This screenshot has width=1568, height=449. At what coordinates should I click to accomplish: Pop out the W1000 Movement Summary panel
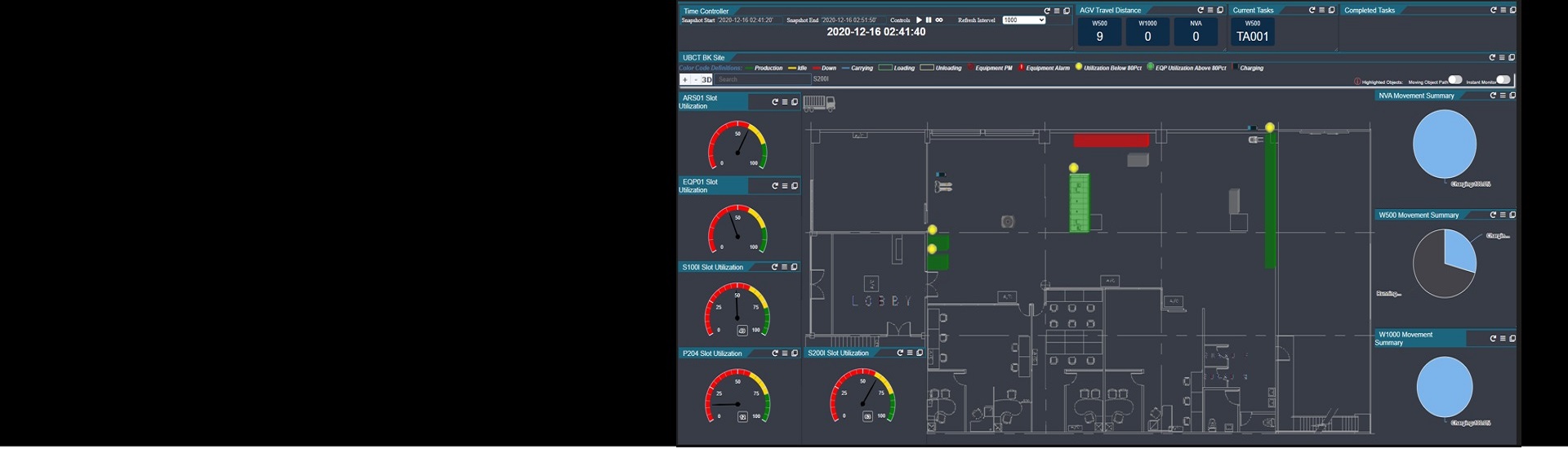pos(1512,338)
